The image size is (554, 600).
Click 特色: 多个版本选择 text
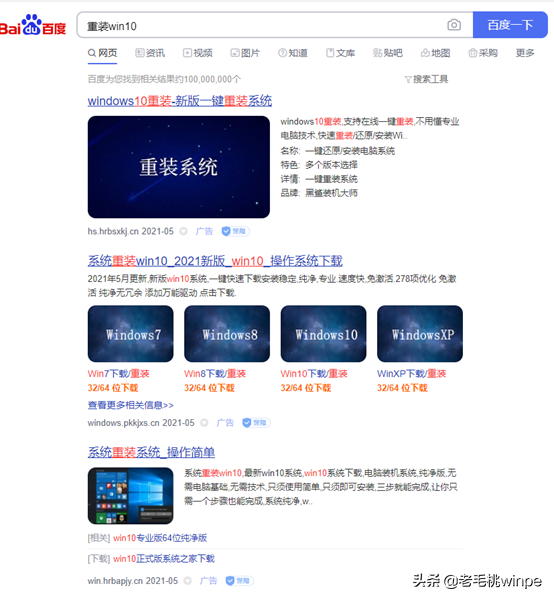click(x=319, y=165)
